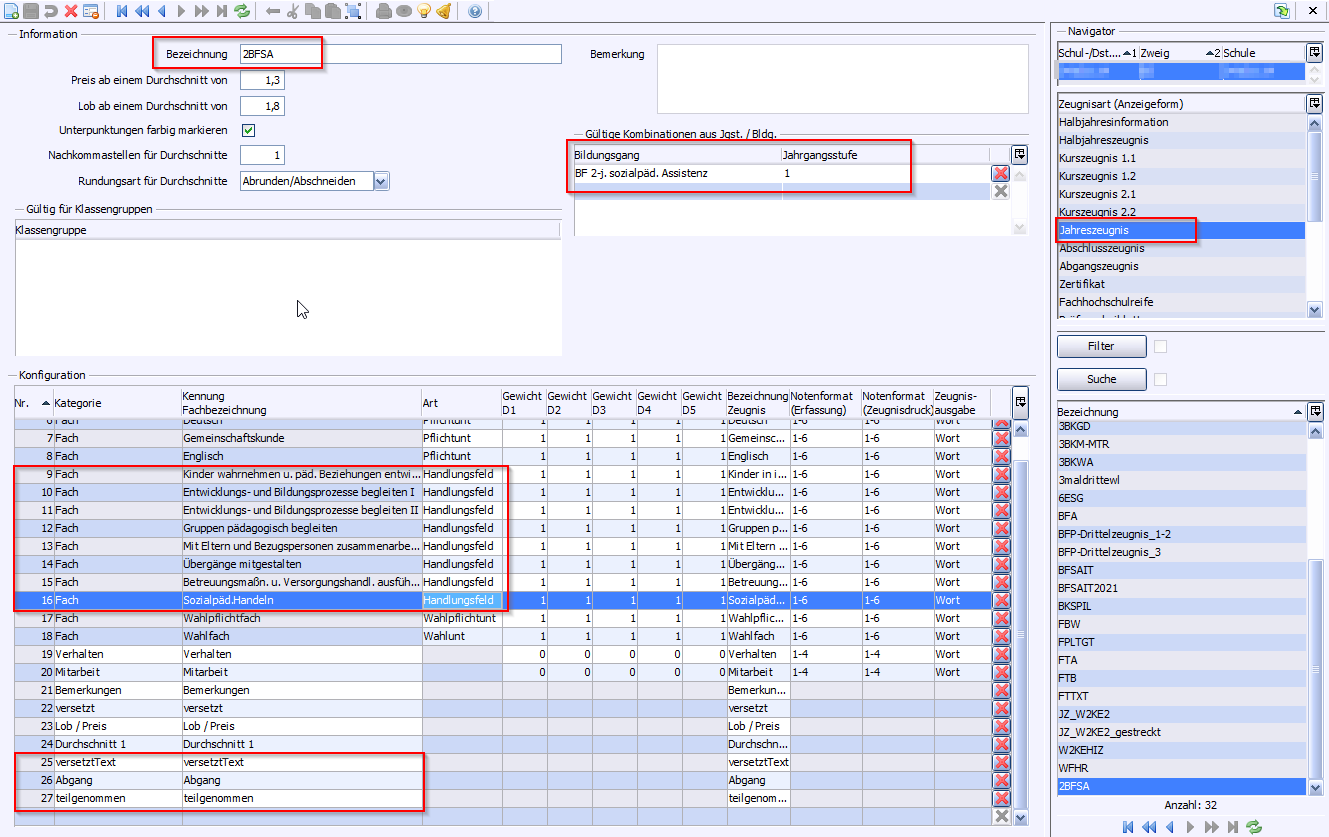1329x837 pixels.
Task: Select Abschlusszeugnis in the Zeugnisart list
Action: (1102, 248)
